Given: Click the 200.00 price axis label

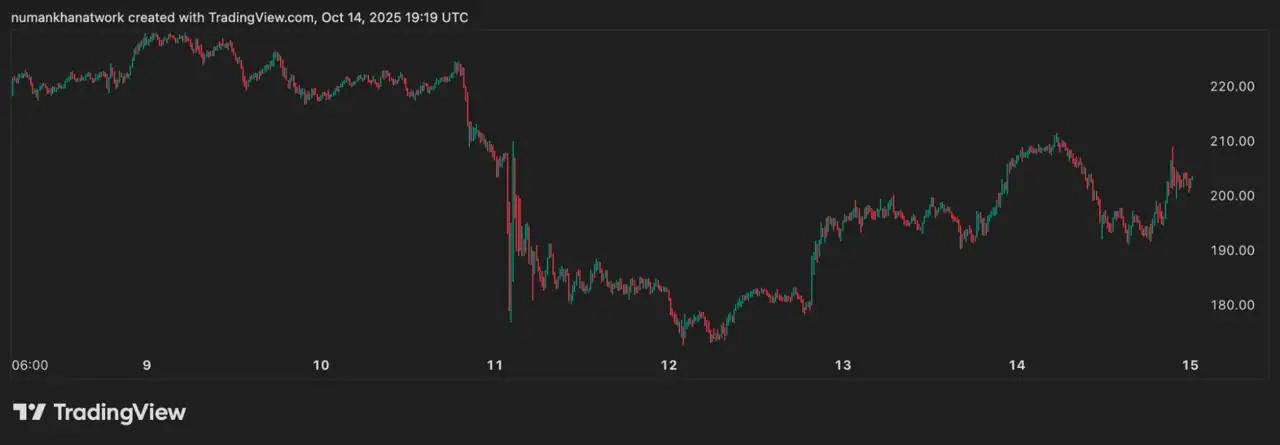Looking at the screenshot, I should coord(1232,196).
